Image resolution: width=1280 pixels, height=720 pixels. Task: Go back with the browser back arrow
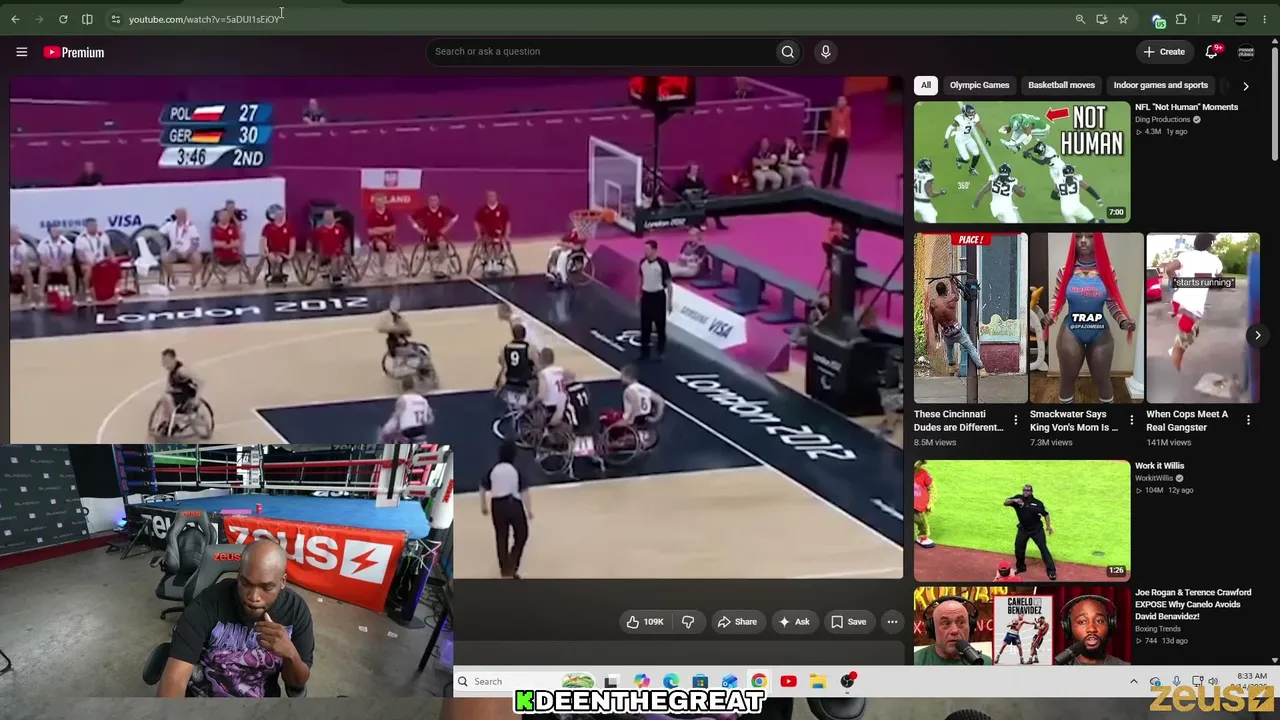pos(15,19)
